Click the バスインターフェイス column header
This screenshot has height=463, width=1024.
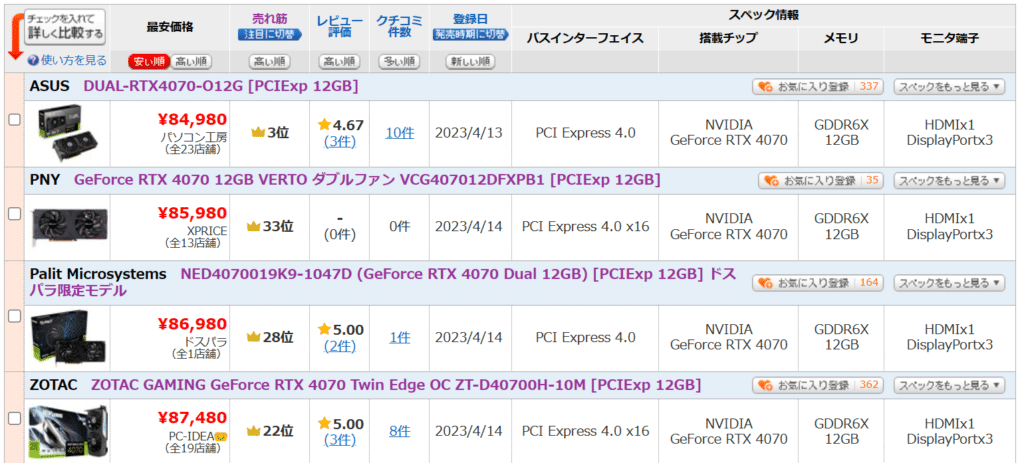coord(585,39)
